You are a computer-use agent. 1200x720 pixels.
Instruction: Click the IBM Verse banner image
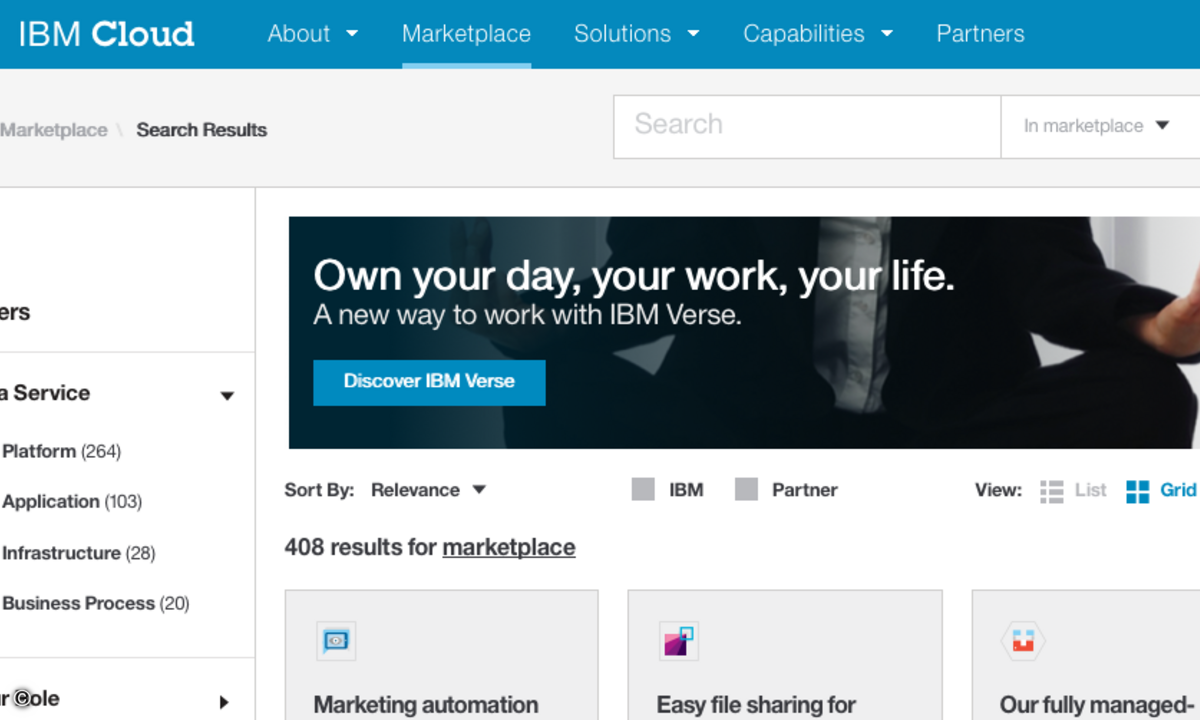(x=744, y=332)
